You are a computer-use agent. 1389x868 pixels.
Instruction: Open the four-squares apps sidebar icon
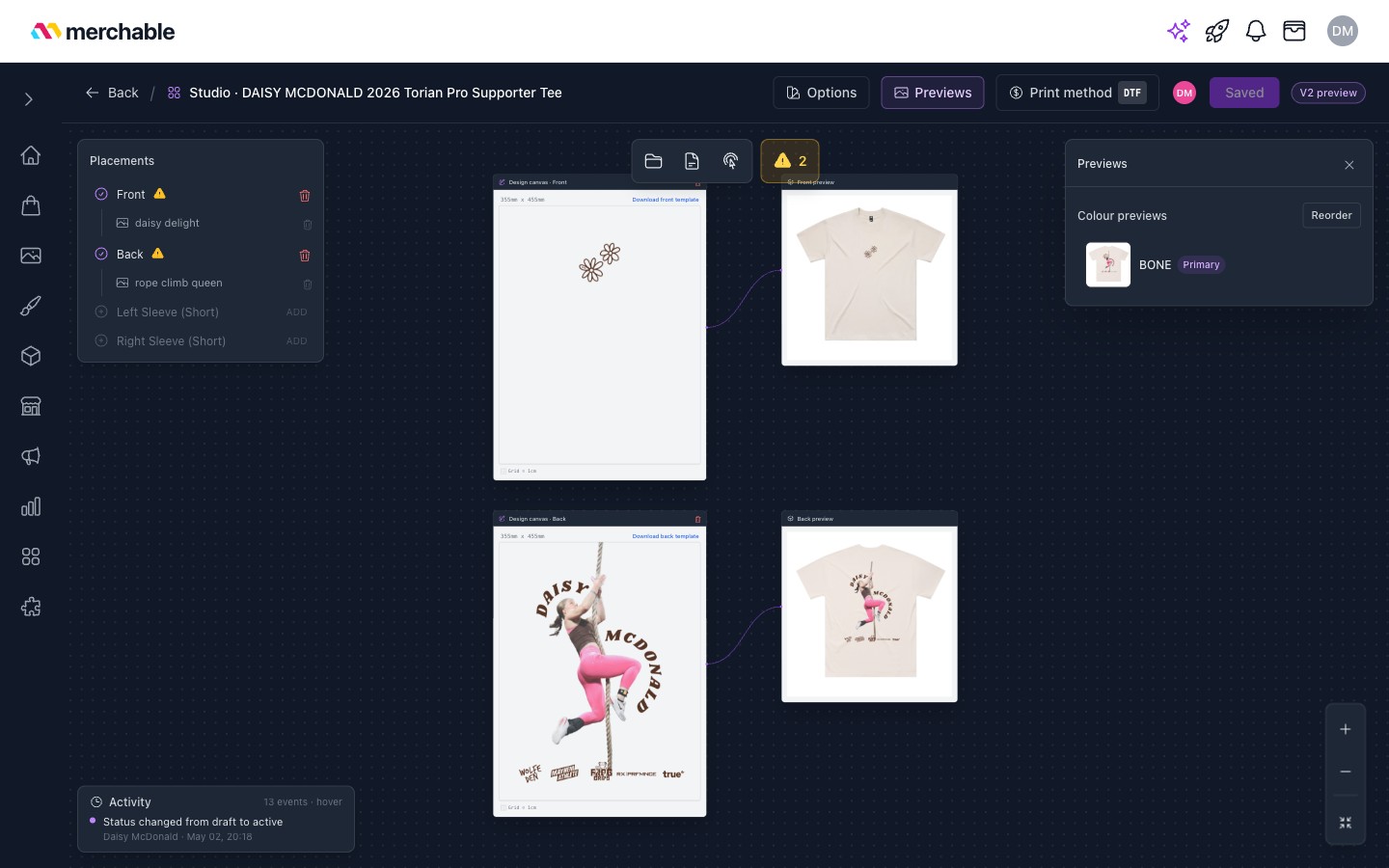click(31, 556)
